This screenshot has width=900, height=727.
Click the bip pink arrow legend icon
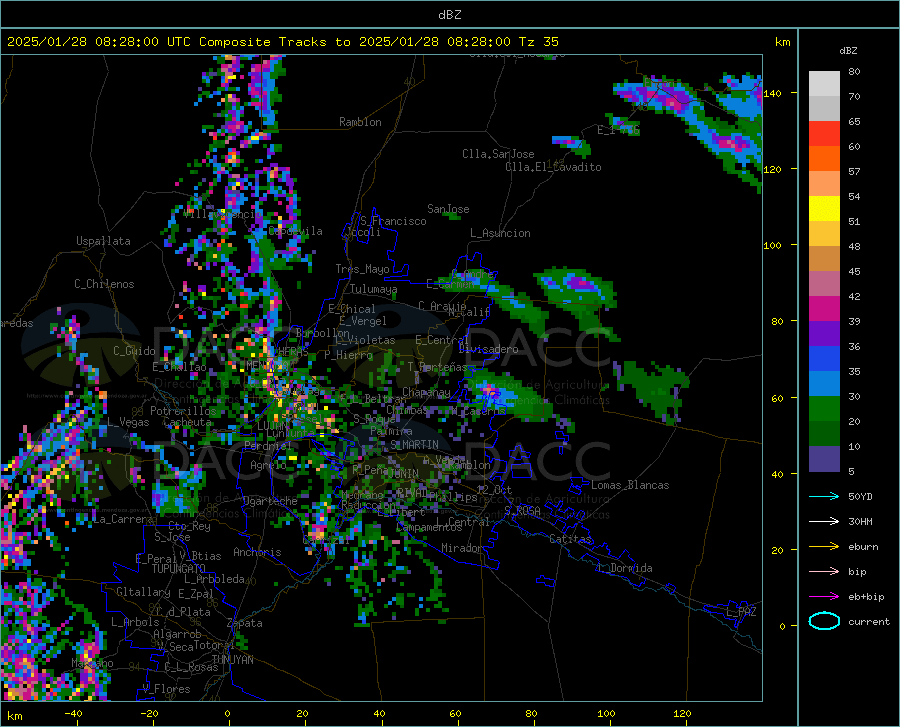pyautogui.click(x=824, y=572)
